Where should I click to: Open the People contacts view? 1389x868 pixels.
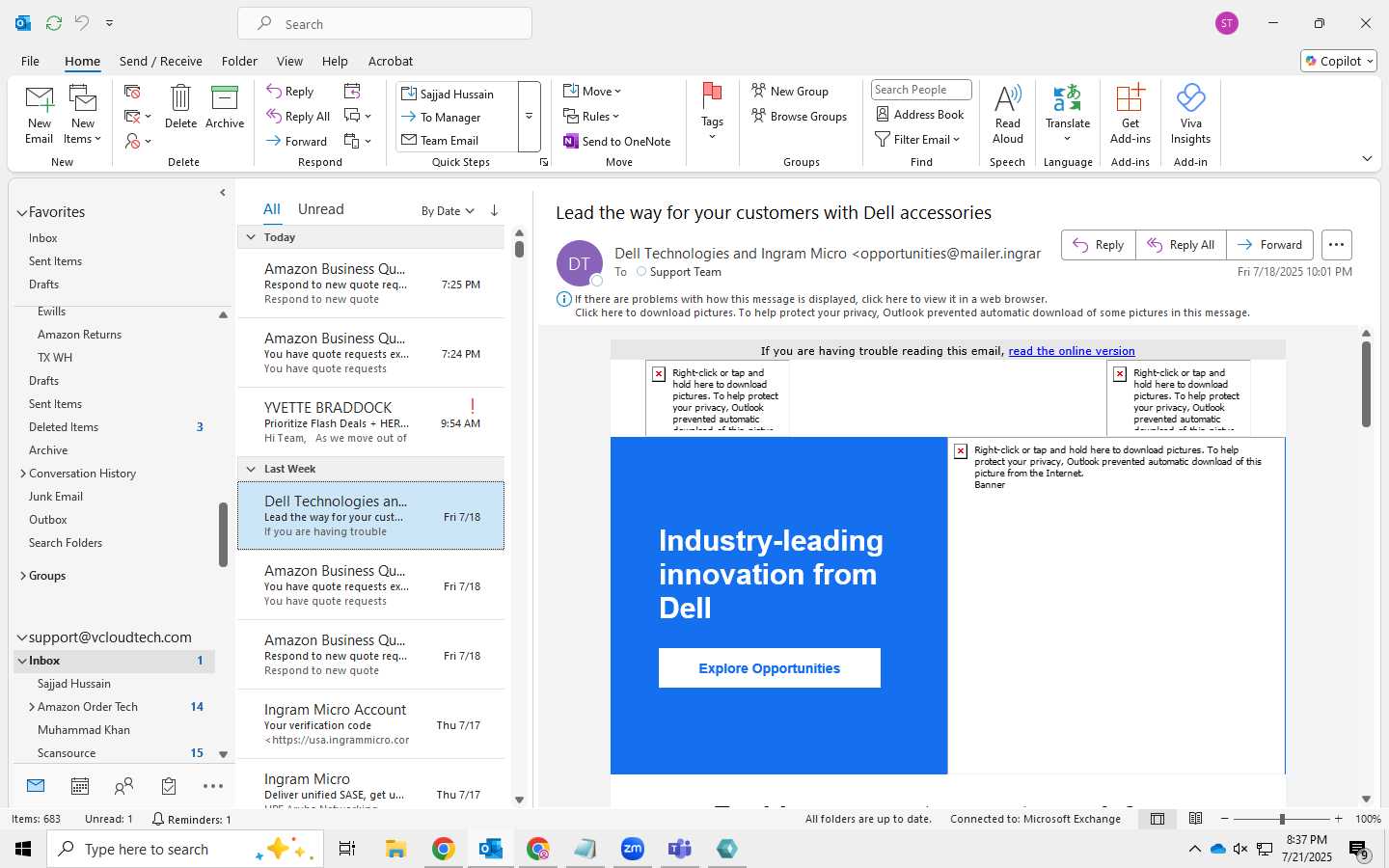click(x=124, y=786)
